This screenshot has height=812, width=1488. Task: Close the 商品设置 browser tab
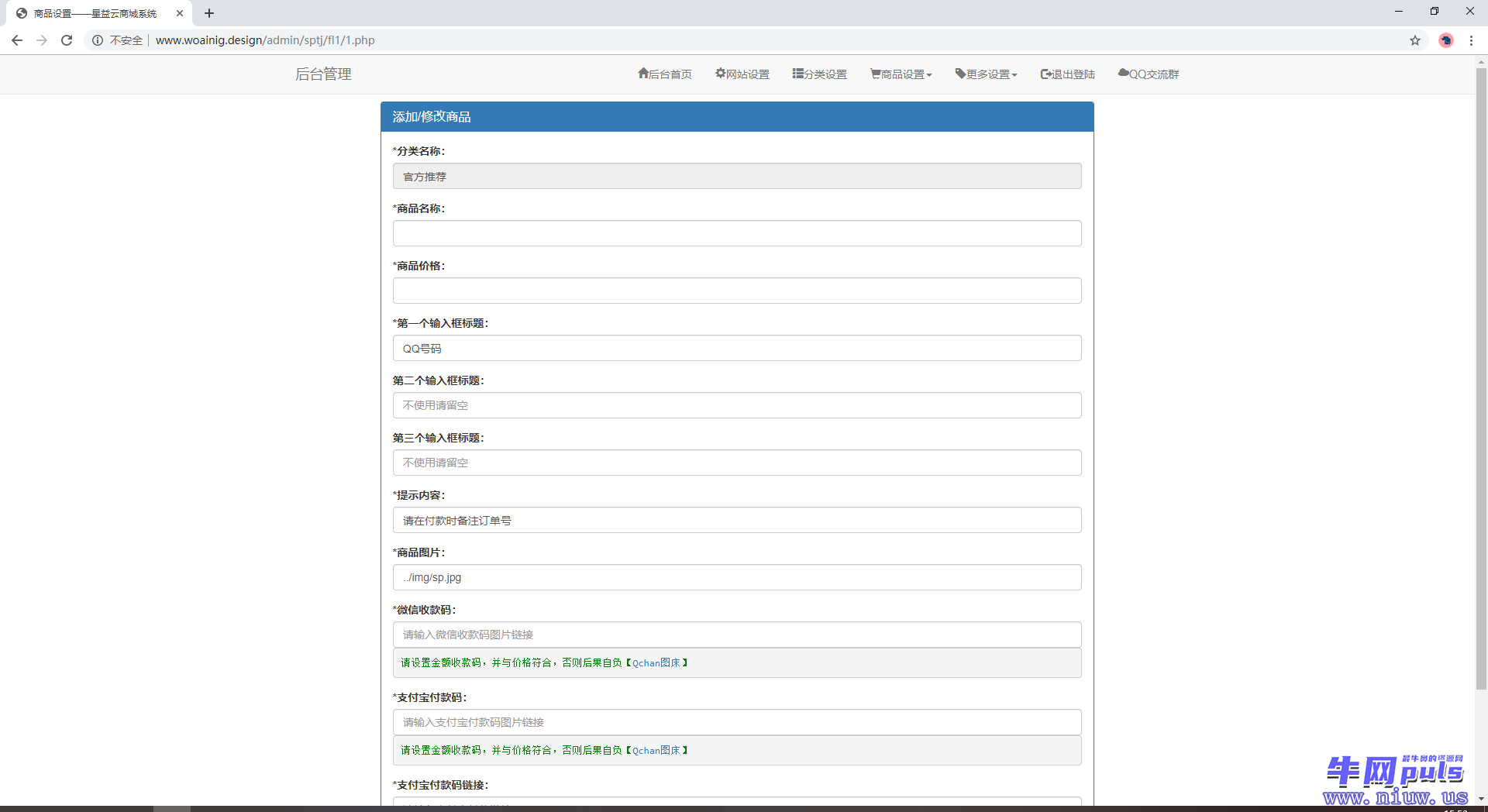coord(180,13)
